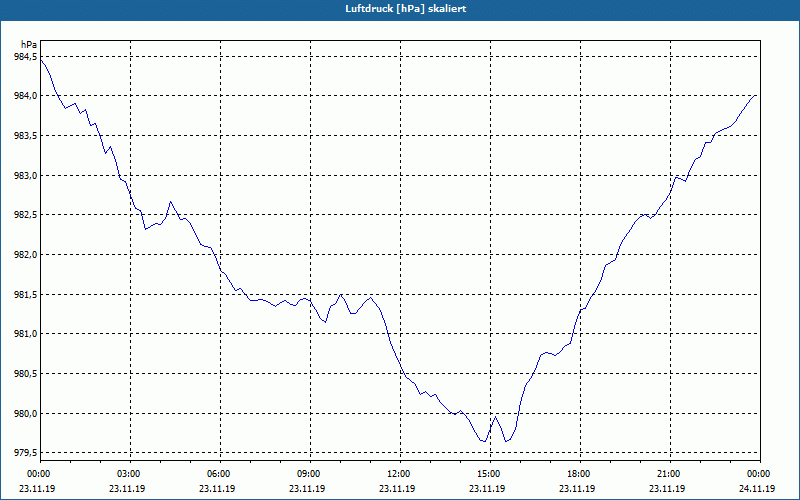Click the '980,0' y-axis value

pos(25,413)
